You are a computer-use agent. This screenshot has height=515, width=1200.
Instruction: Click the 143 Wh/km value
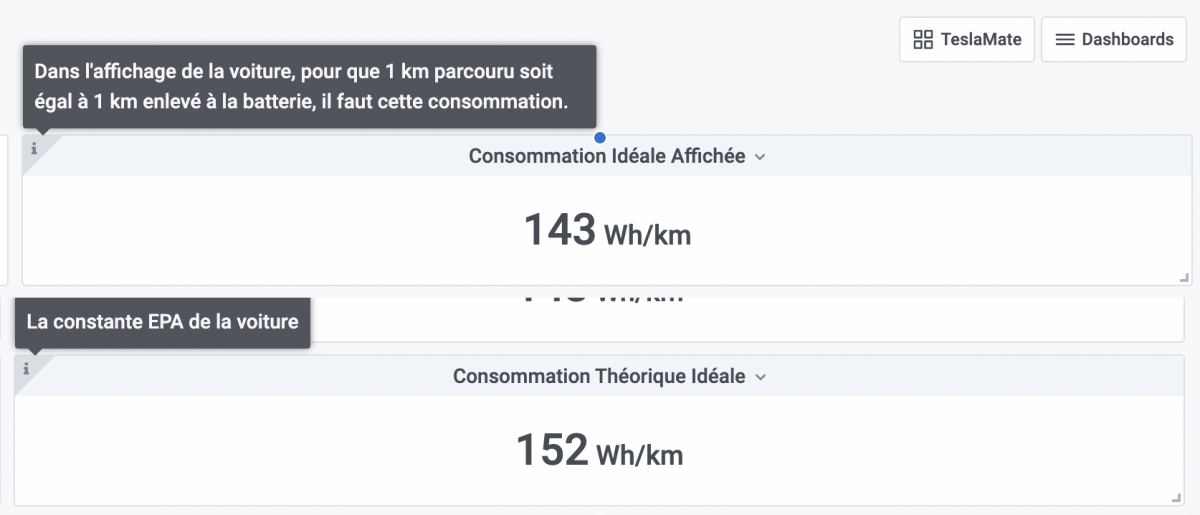coord(560,230)
